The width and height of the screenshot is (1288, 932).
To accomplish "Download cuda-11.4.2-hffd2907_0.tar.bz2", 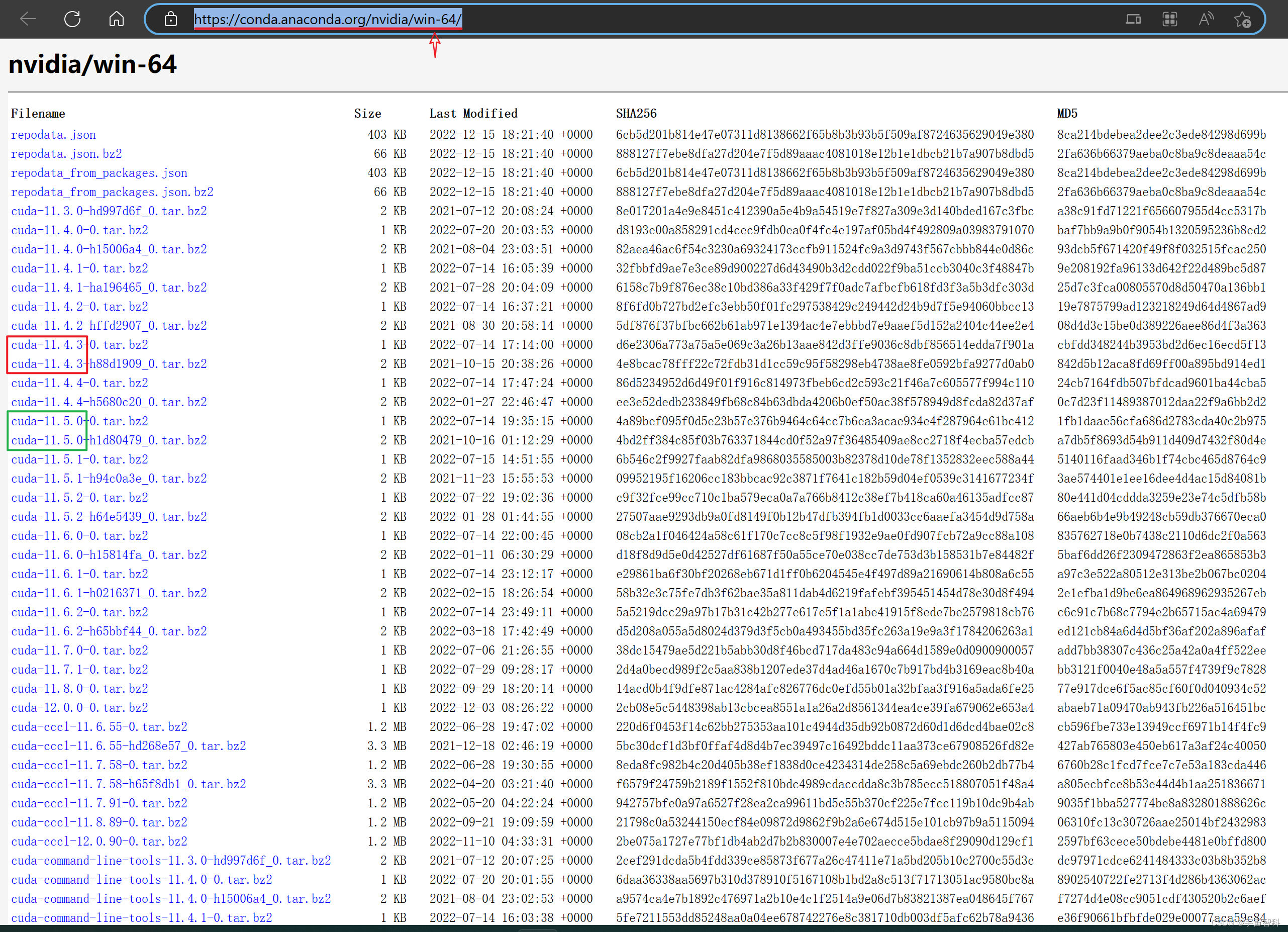I will pyautogui.click(x=109, y=325).
